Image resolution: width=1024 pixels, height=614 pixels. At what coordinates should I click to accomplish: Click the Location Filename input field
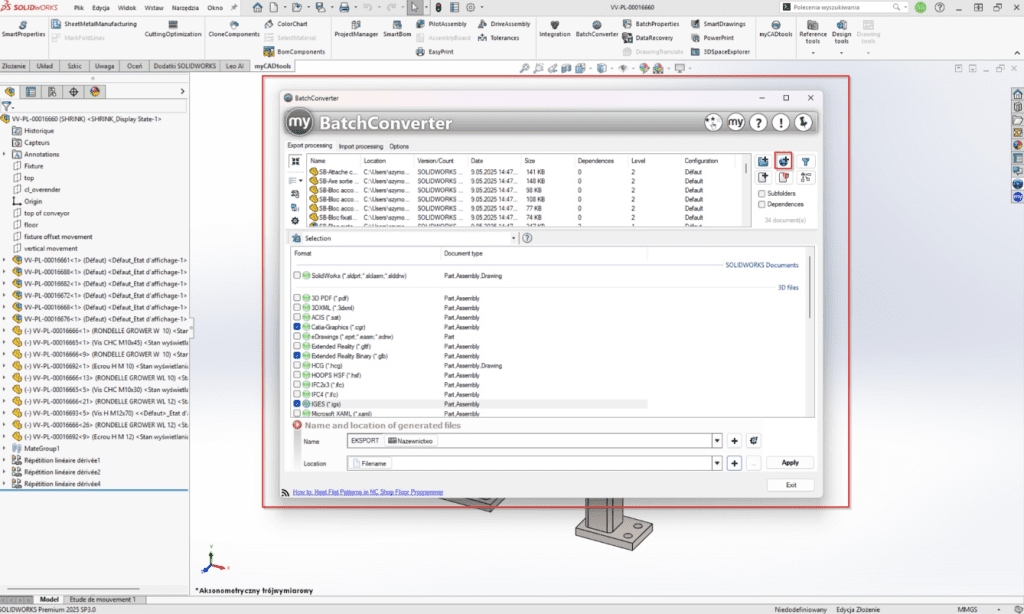click(530, 463)
